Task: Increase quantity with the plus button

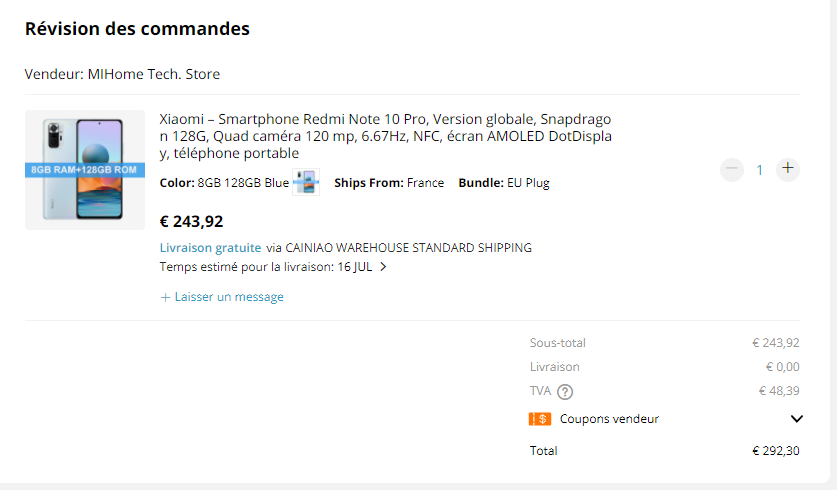Action: coord(788,169)
